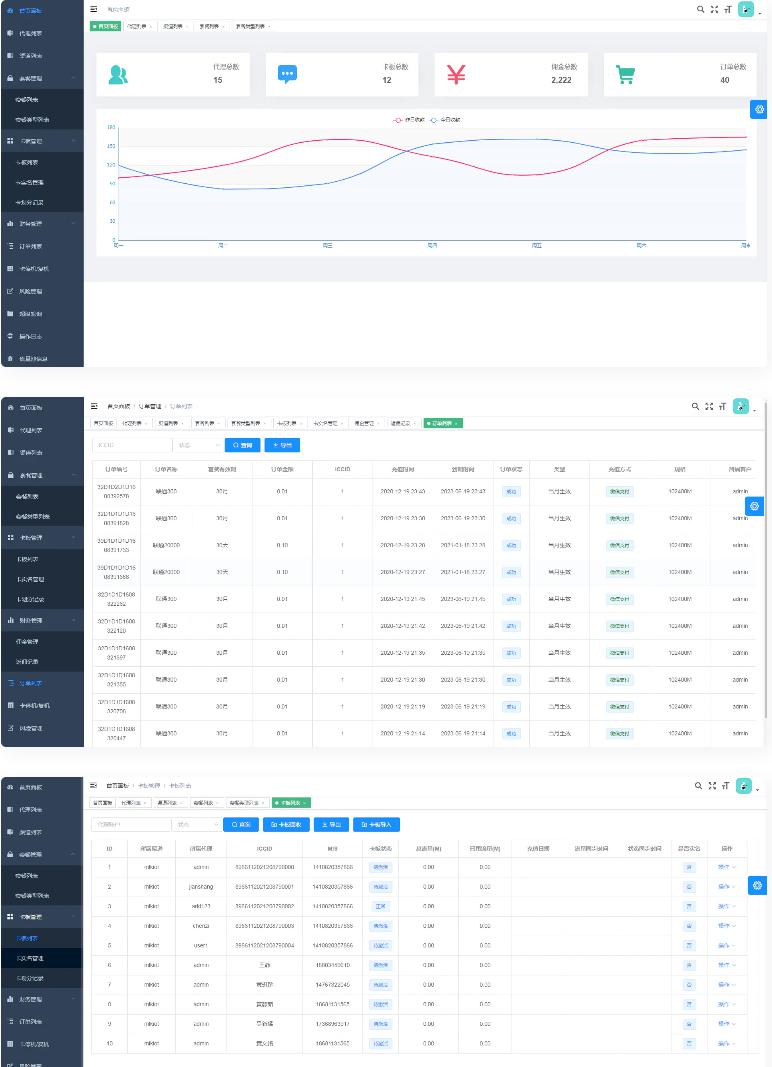The height and width of the screenshot is (1067, 772).
Task: Click the ICCID column header in the order table
Action: 342,470
